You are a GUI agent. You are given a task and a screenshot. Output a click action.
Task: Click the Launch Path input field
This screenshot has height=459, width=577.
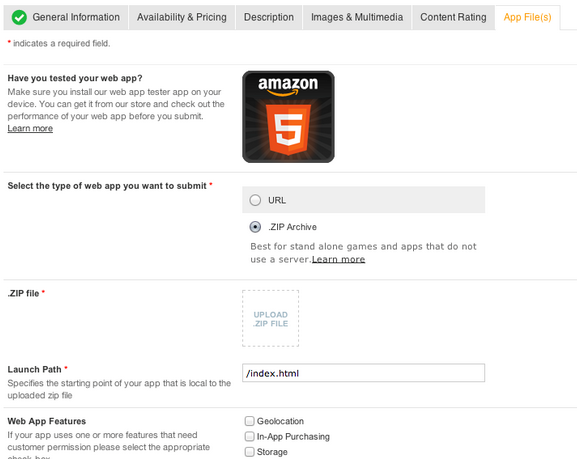tap(364, 373)
